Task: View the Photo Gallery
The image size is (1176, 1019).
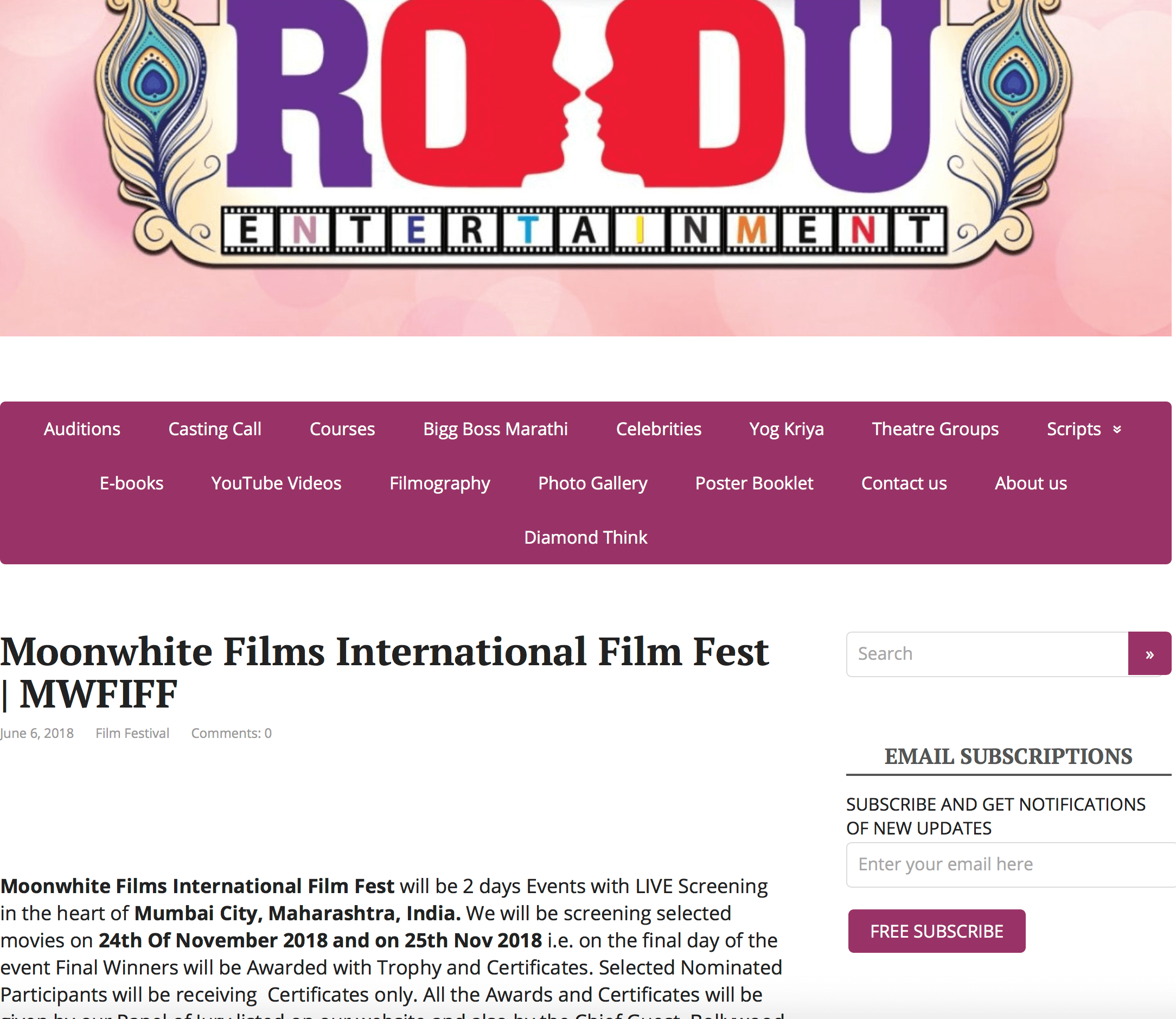Action: coord(593,483)
